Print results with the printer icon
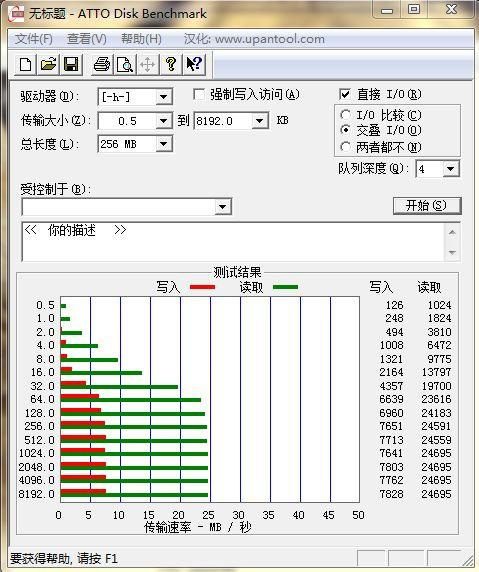This screenshot has width=479, height=572. (102, 65)
